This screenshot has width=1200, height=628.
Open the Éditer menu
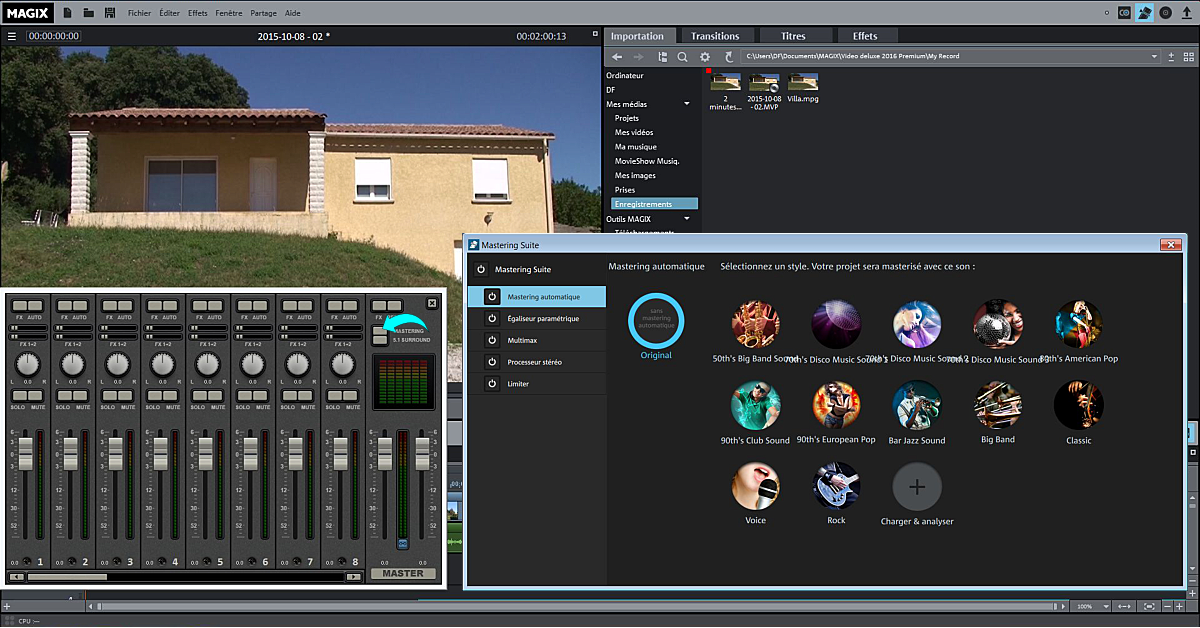(x=170, y=14)
